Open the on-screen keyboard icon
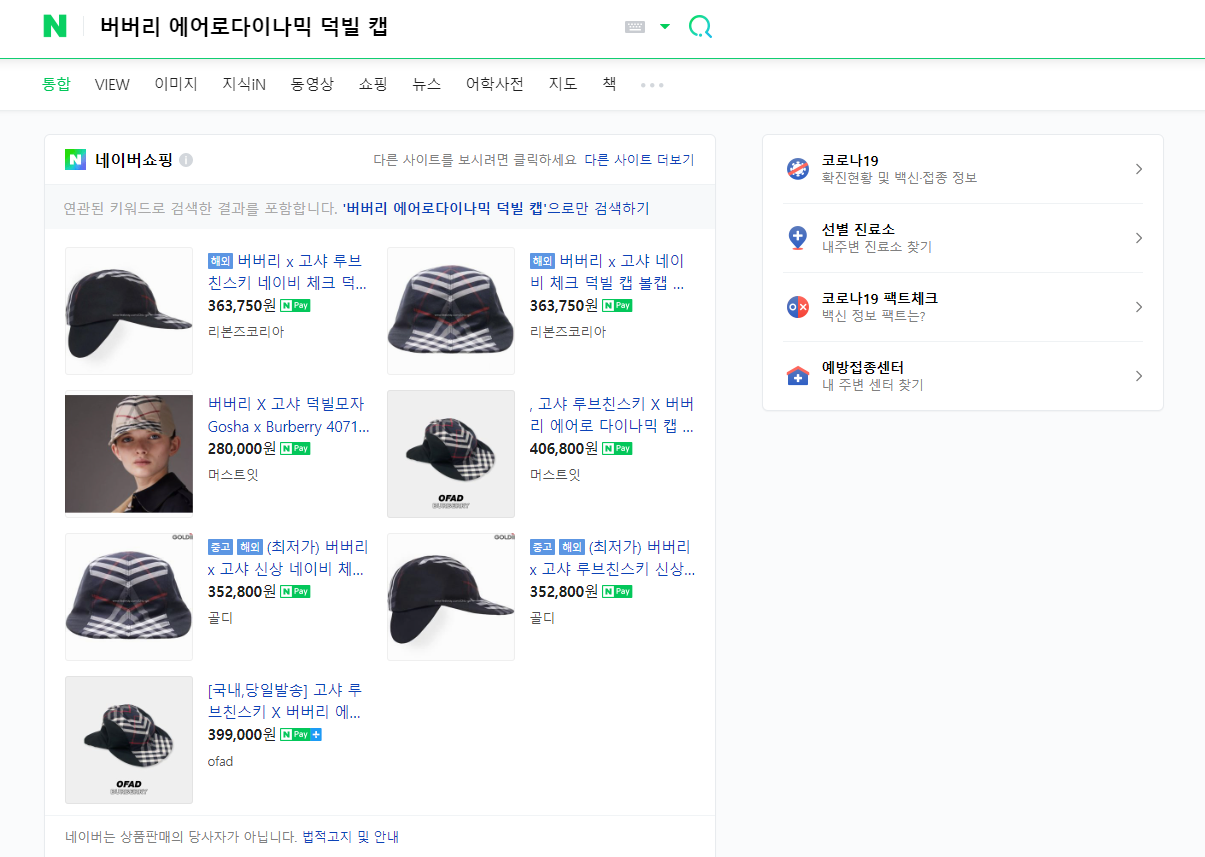This screenshot has height=857, width=1205. 635,27
